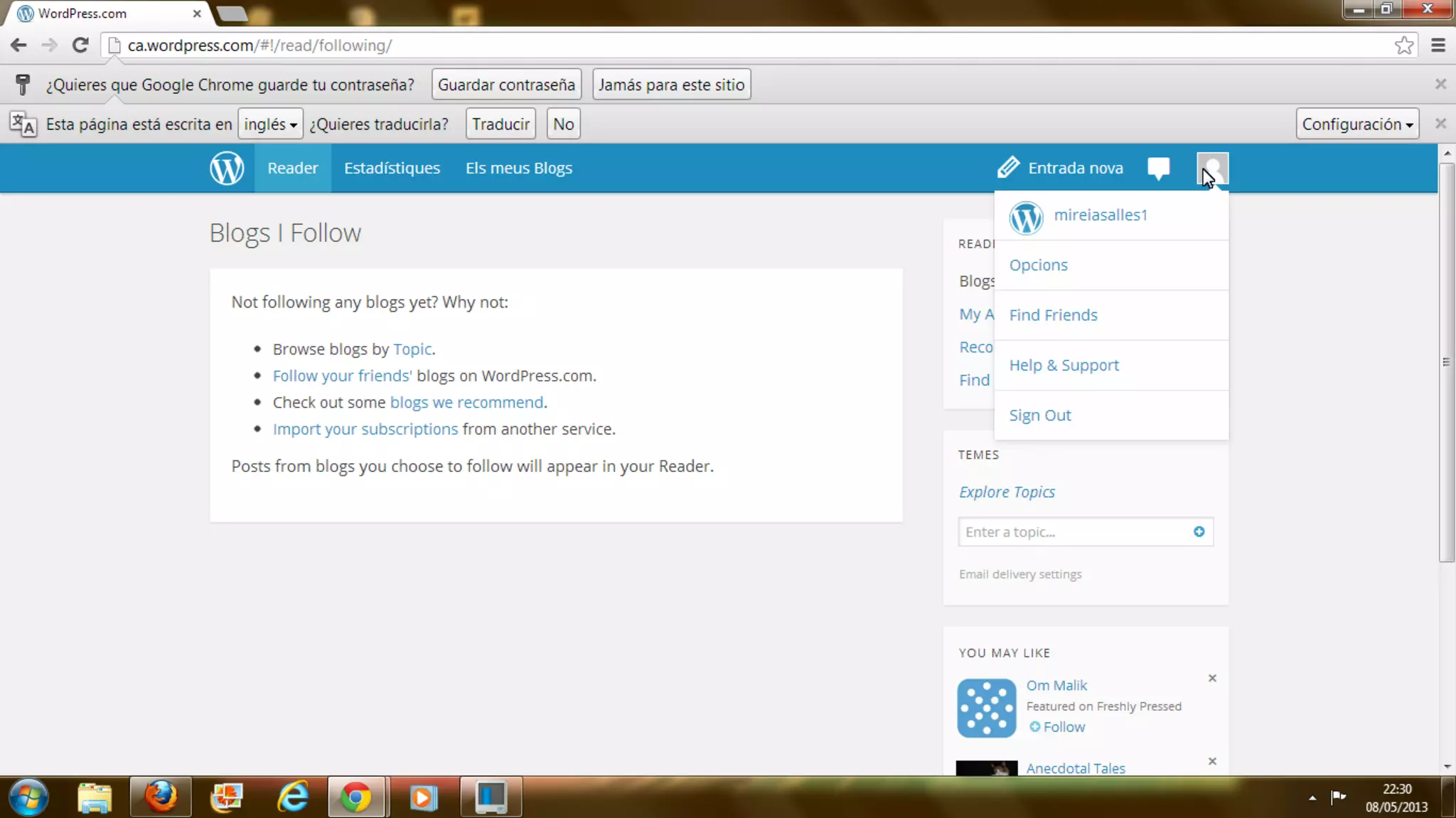Screen dimensions: 1456x818
Task: Choose Help & Support in the menu
Action: point(1111,365)
